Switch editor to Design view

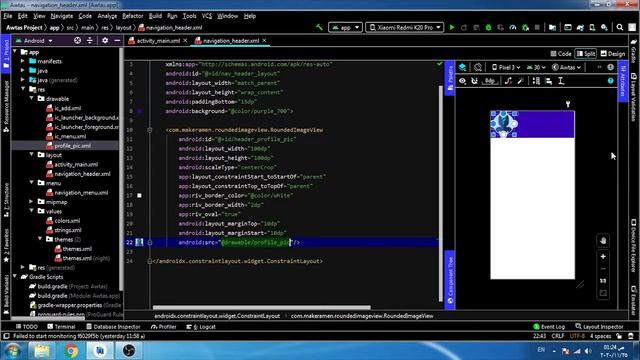click(x=613, y=53)
